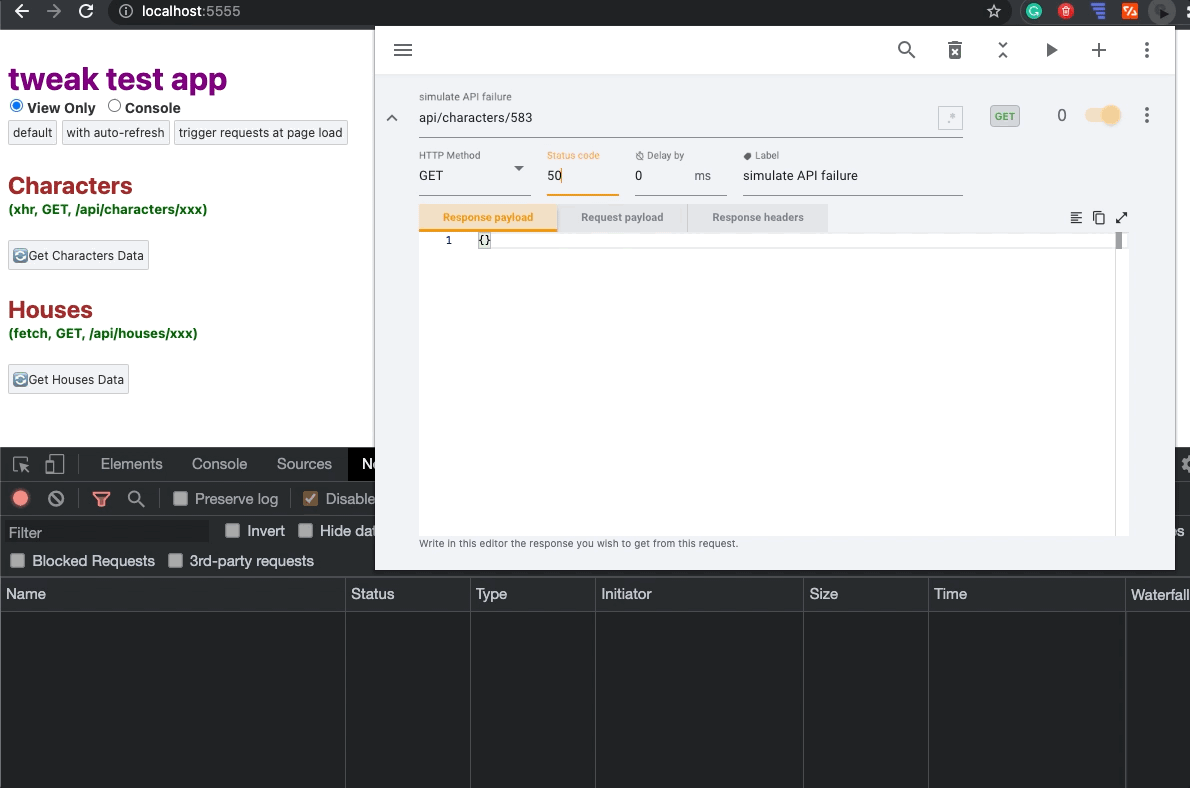
Task: Switch to the Response headers tab
Action: click(x=757, y=217)
